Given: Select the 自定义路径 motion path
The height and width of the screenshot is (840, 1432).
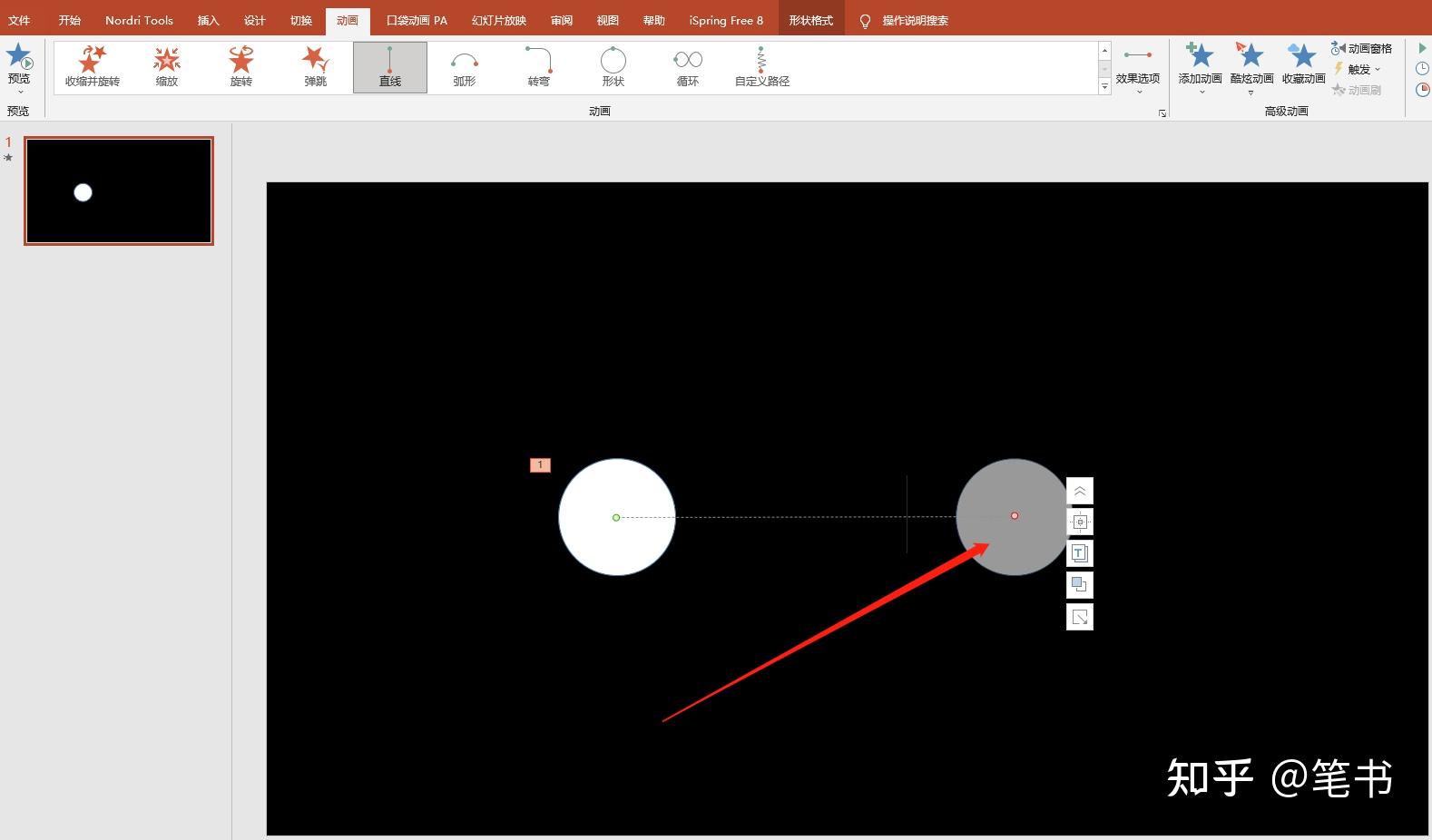Looking at the screenshot, I should [x=762, y=66].
